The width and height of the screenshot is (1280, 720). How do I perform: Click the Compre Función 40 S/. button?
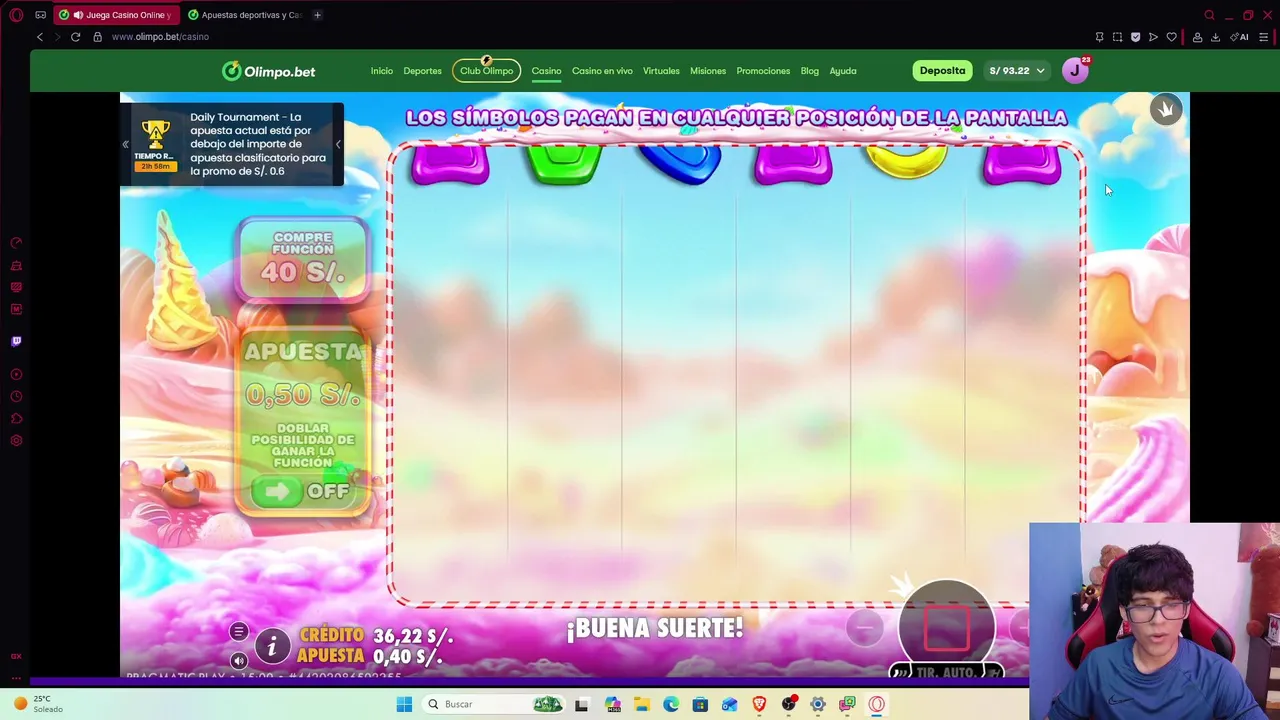pos(303,259)
